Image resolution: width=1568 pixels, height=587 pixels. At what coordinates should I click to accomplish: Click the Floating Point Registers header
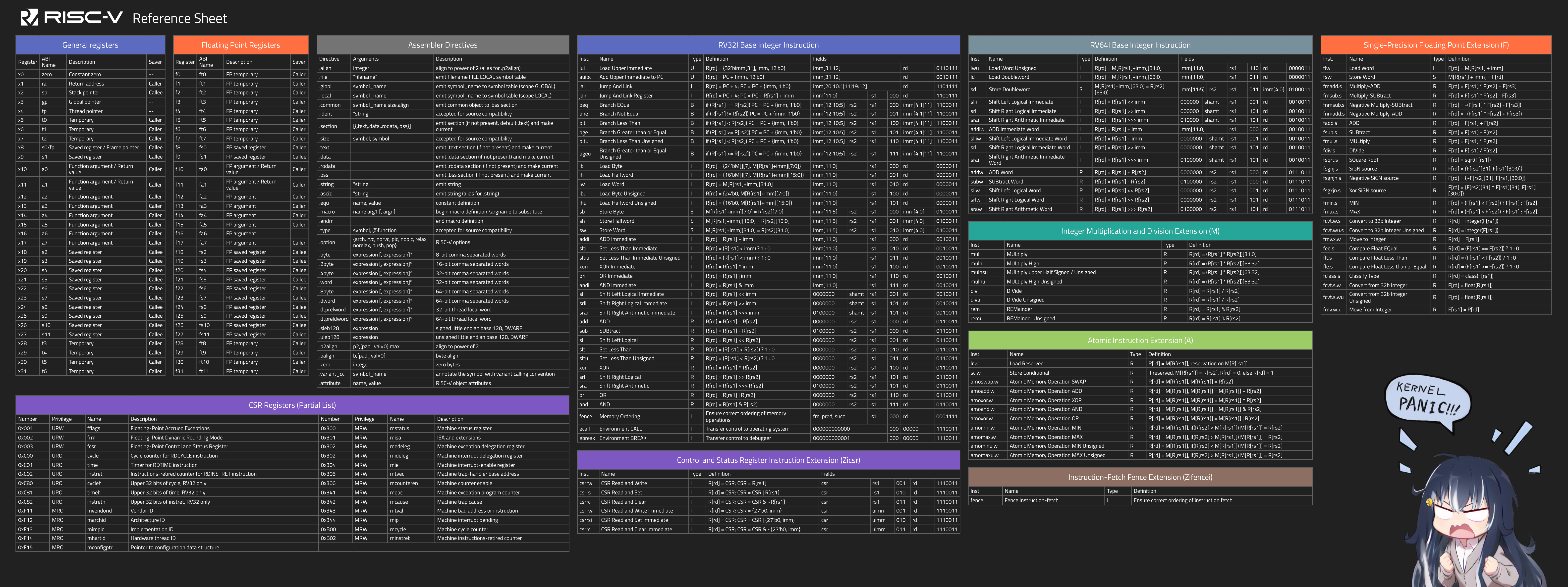click(x=240, y=45)
